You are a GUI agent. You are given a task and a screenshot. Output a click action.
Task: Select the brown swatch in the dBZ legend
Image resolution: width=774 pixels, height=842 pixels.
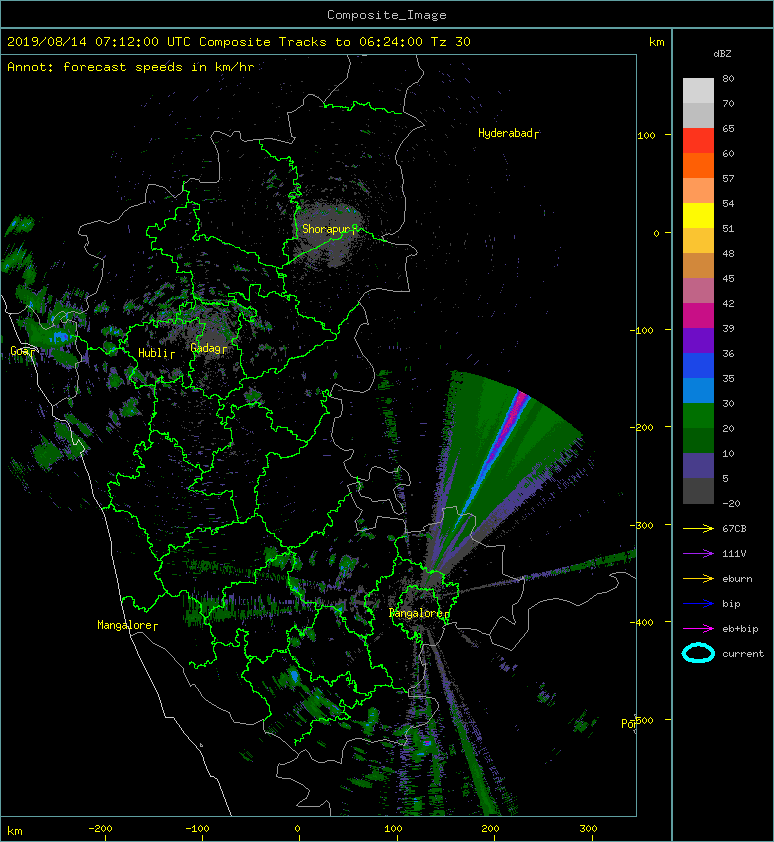[x=698, y=266]
